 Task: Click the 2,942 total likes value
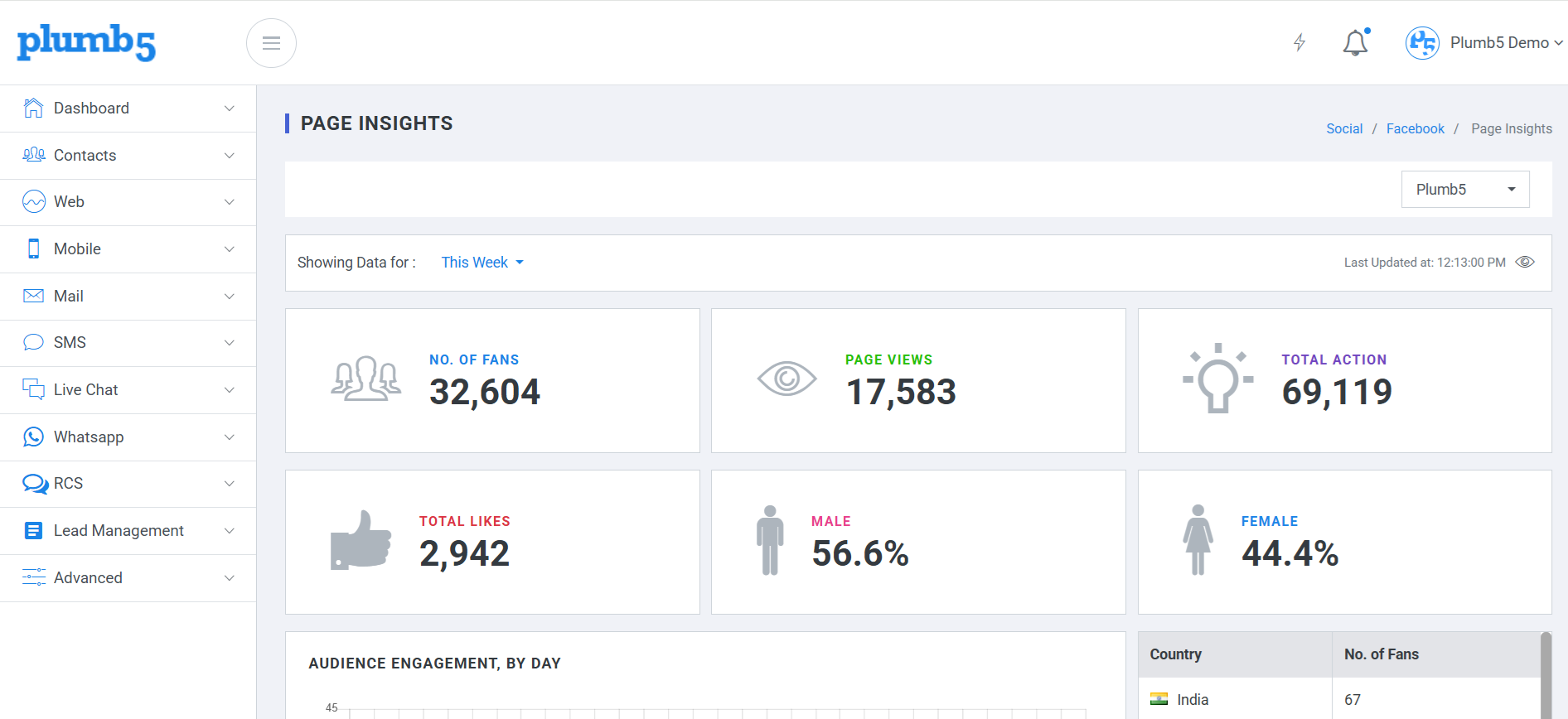(464, 553)
